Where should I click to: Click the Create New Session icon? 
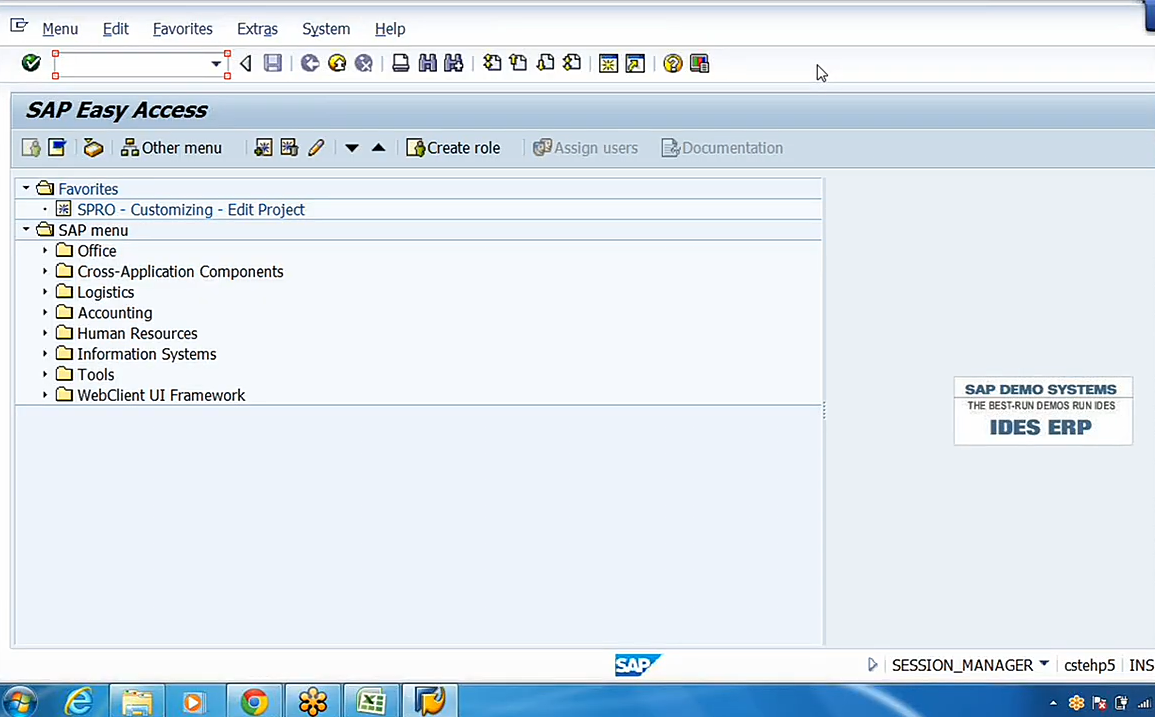pyautogui.click(x=608, y=63)
